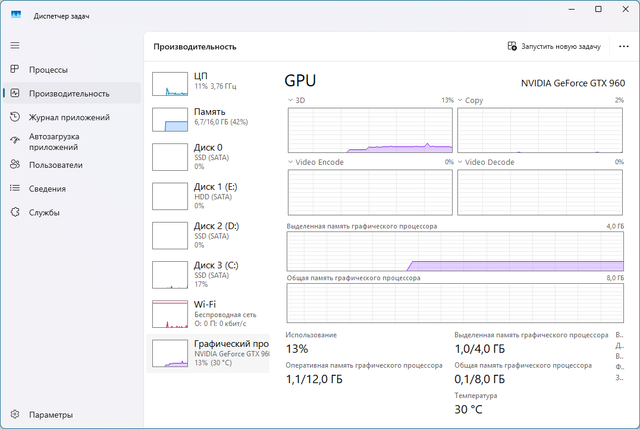640x429 pixels.
Task: Go to the Процессы page
Action: point(72,70)
